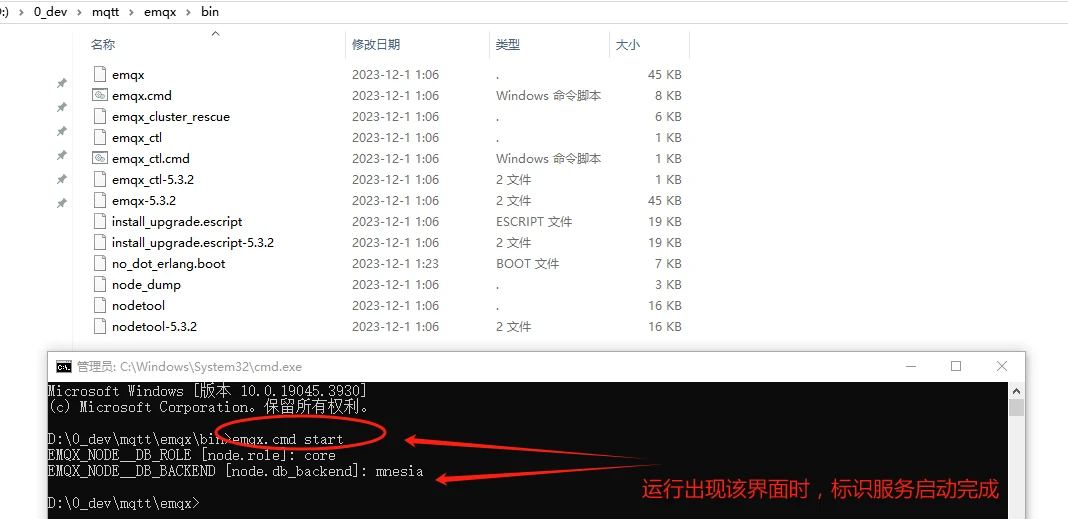Image resolution: width=1068 pixels, height=519 pixels.
Task: Click install_upgrade.escript file name
Action: click(177, 222)
